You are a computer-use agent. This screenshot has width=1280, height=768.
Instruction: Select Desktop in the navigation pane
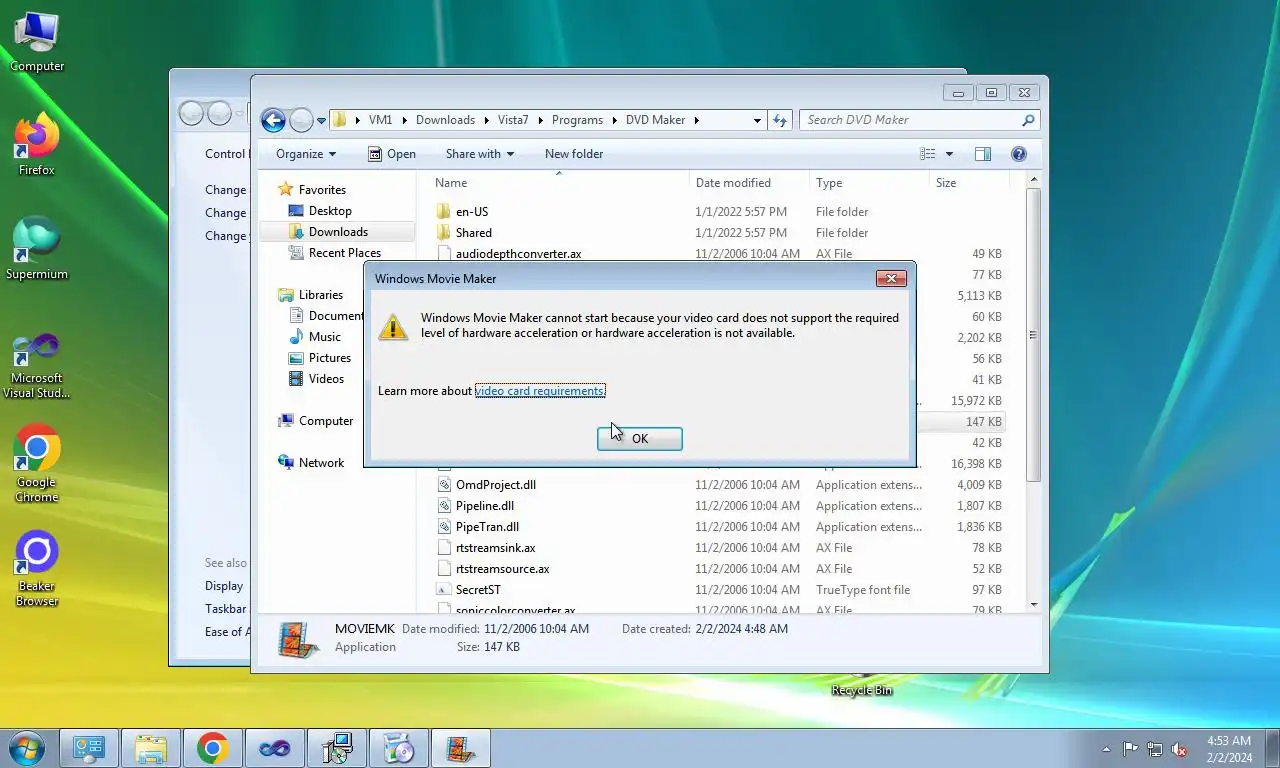pos(320,211)
